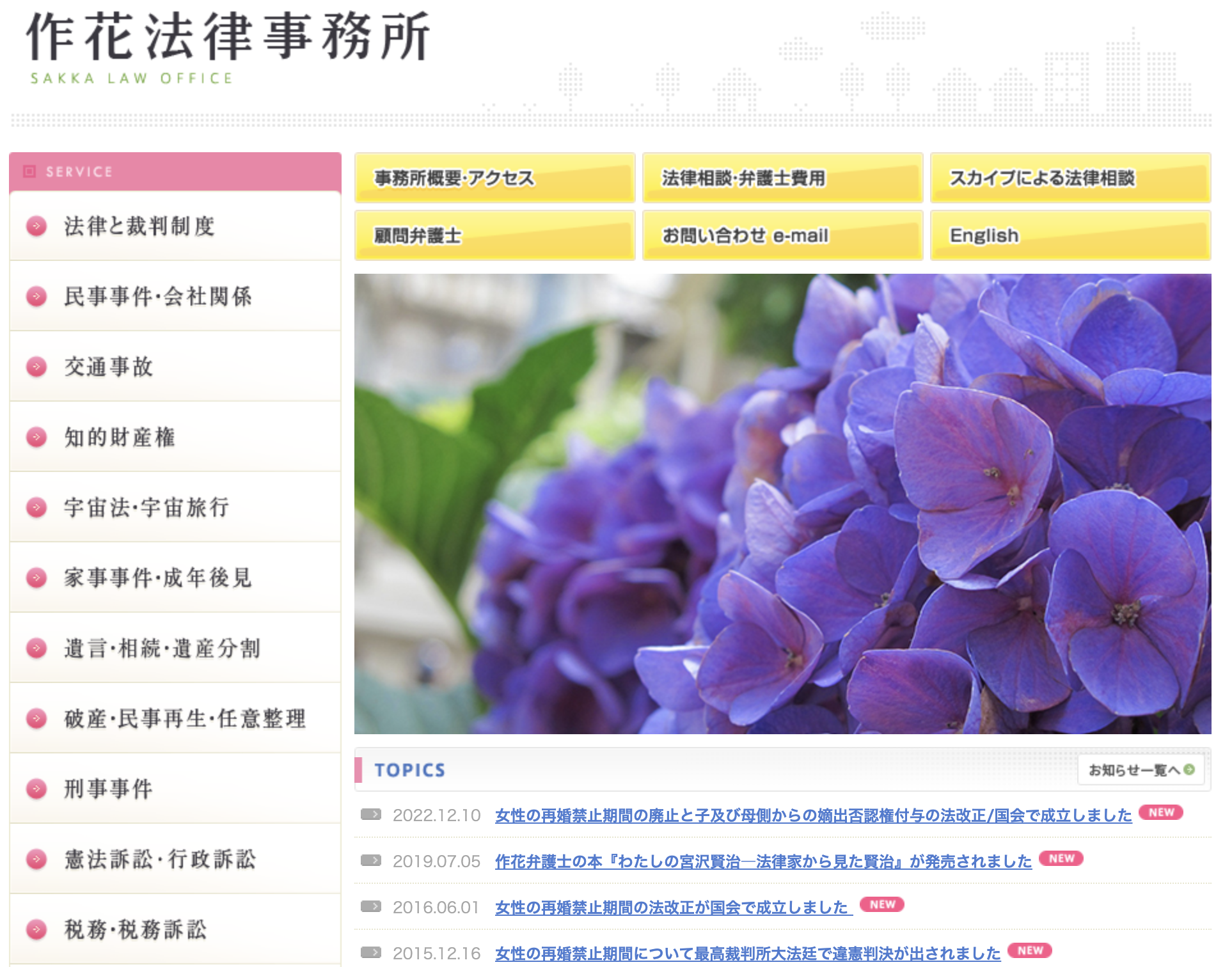Viewport: 1232px width, 967px height.
Task: Click the hydrangea banner image
Action: [783, 504]
